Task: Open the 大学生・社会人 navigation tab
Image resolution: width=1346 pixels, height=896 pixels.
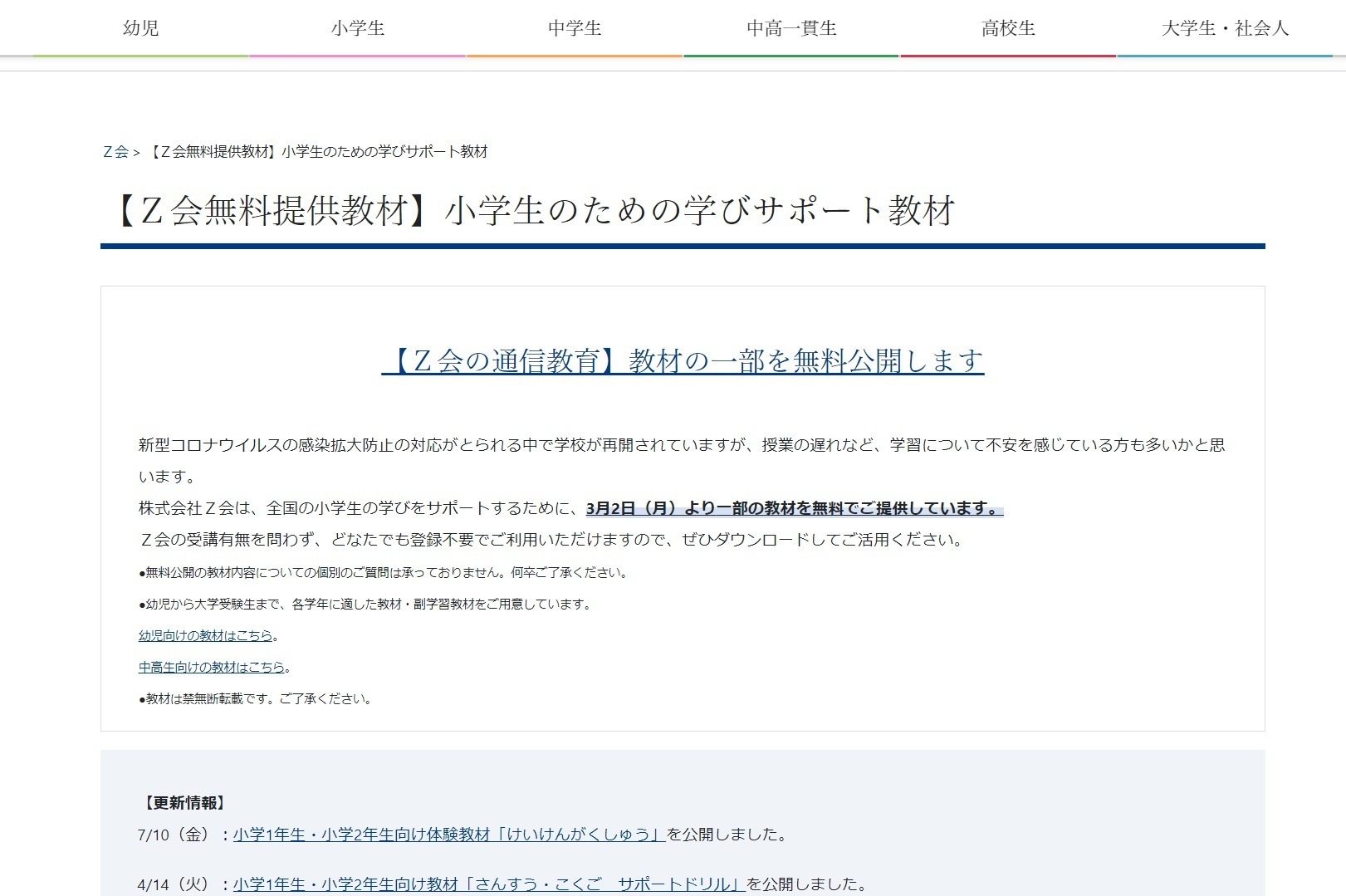Action: point(1223,27)
